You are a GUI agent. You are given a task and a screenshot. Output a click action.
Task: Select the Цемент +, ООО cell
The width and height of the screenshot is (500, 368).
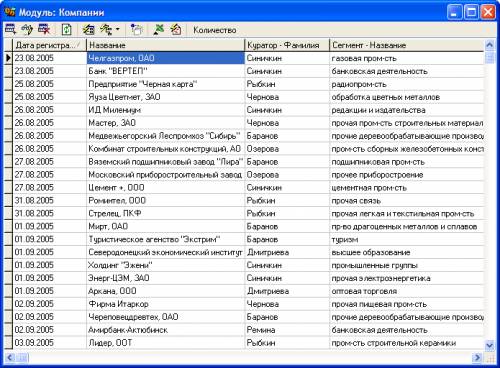click(166, 188)
